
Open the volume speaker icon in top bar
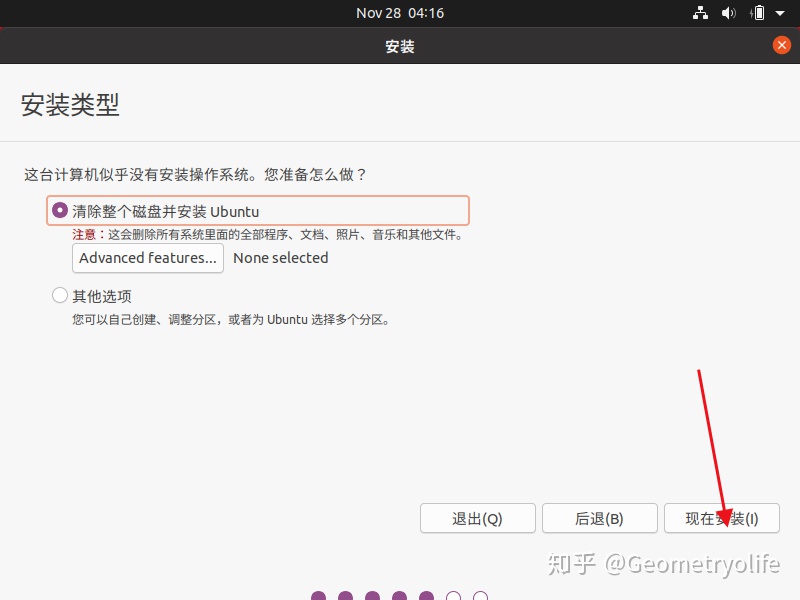(729, 13)
